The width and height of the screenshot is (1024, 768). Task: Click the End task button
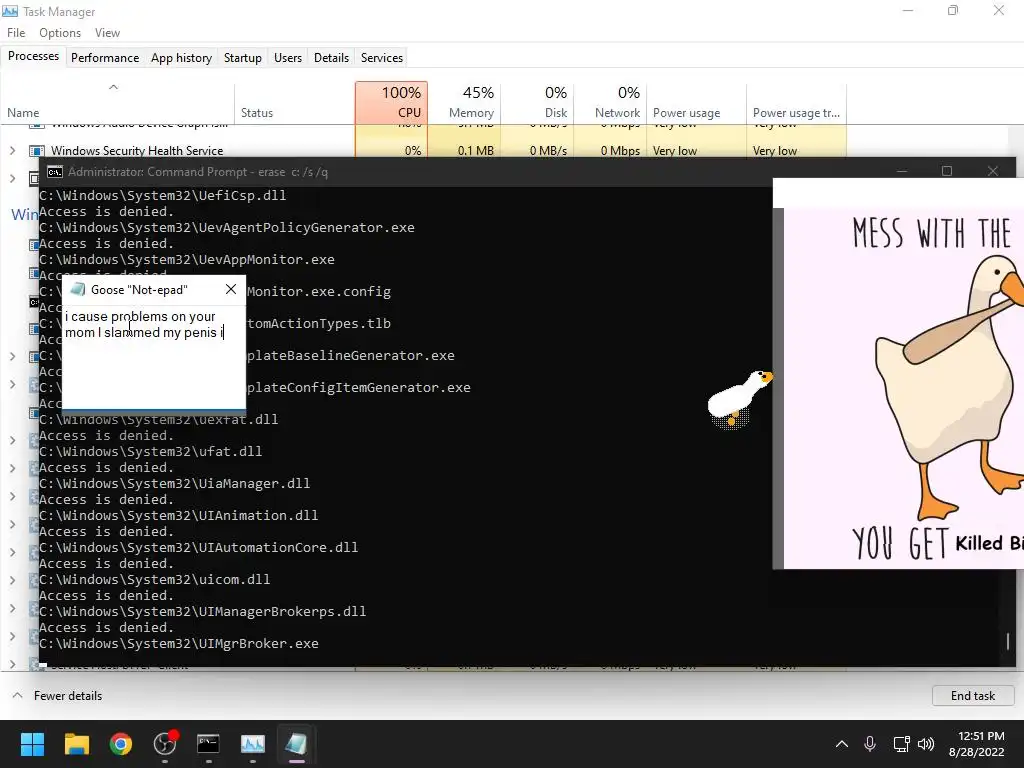click(972, 696)
